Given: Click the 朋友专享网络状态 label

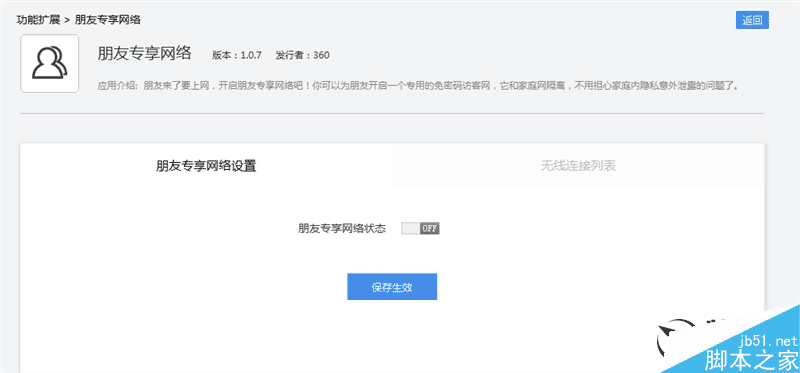Looking at the screenshot, I should pyautogui.click(x=342, y=229).
